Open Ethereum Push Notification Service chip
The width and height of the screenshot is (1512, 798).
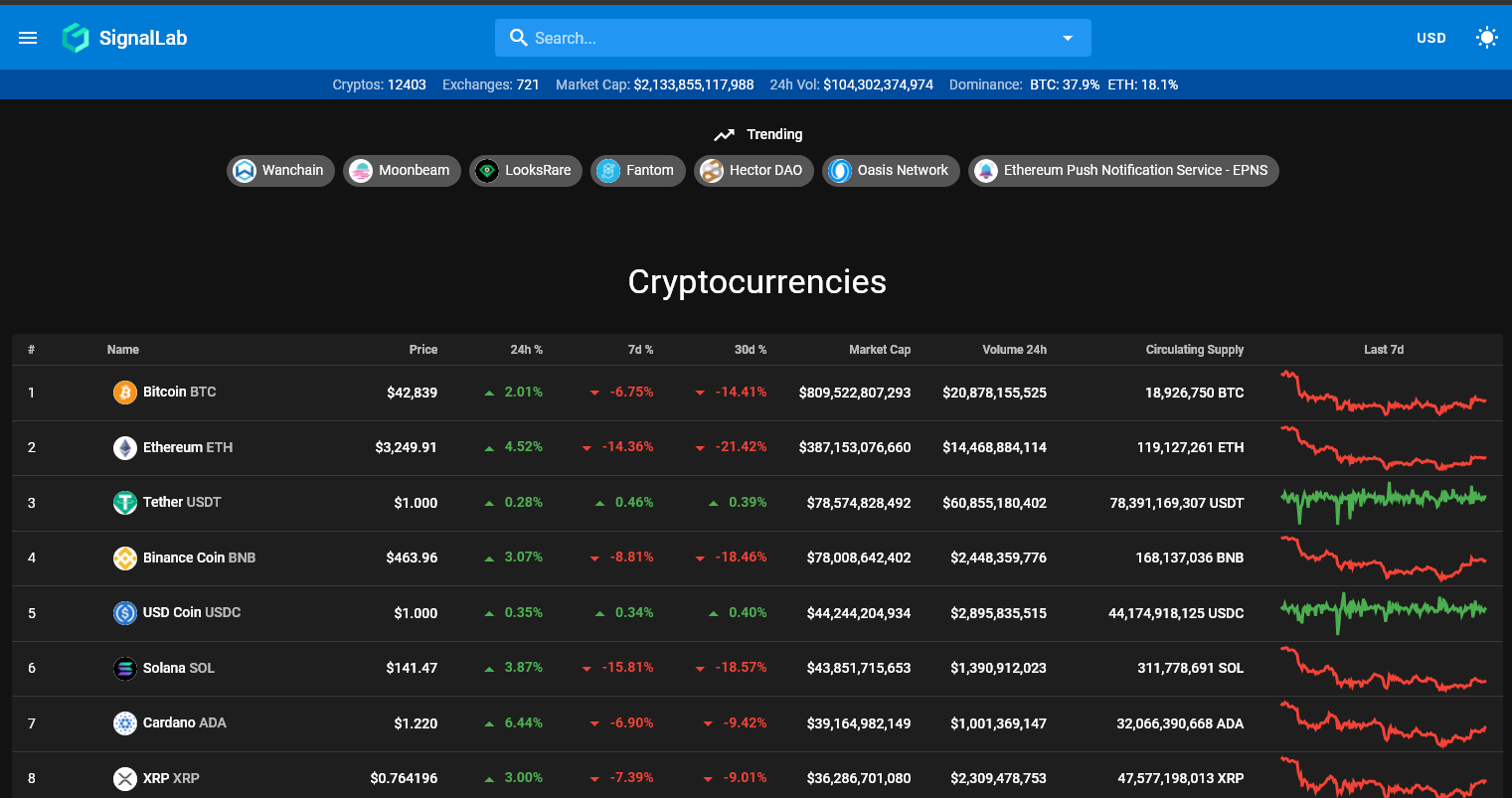pyautogui.click(x=1122, y=171)
